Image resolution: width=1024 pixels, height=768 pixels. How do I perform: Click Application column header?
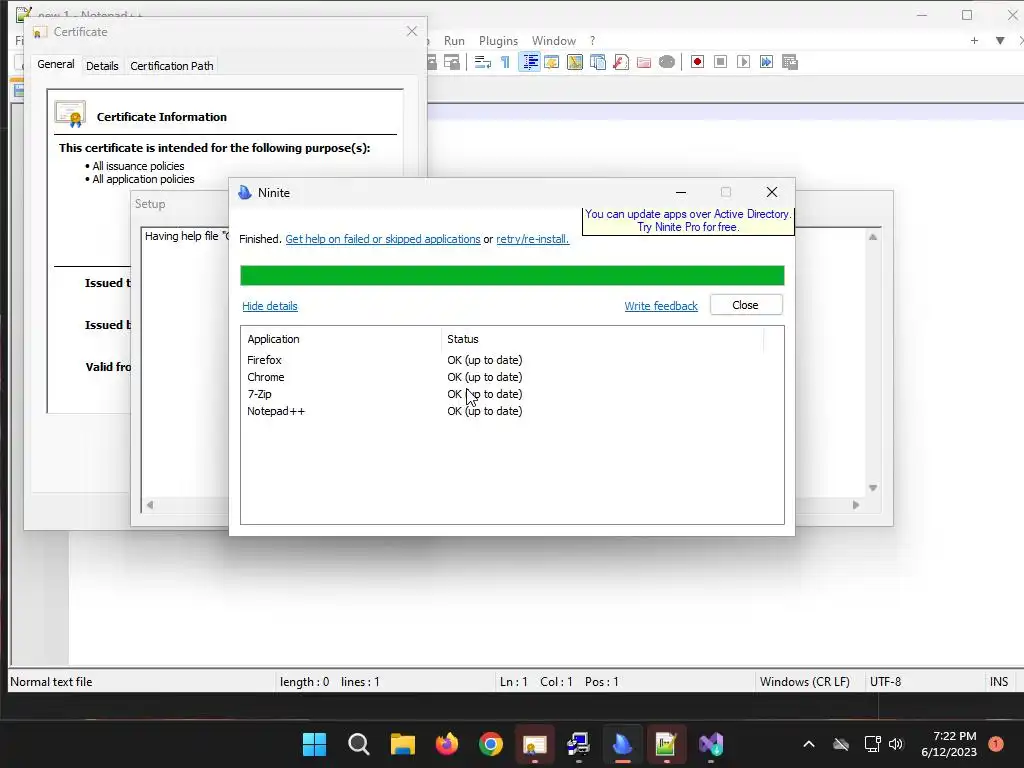coord(341,339)
